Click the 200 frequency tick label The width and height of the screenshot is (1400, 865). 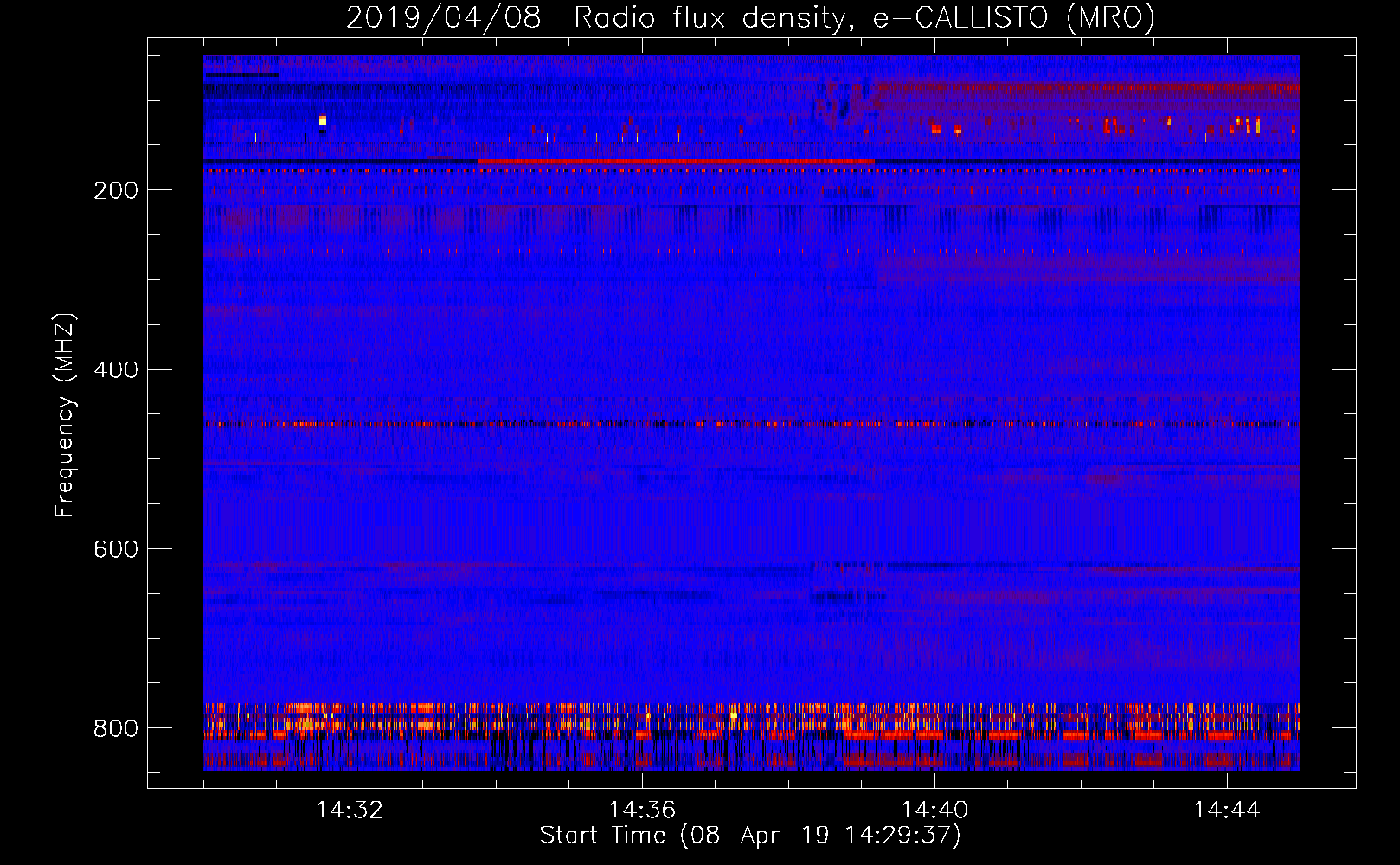tap(116, 190)
